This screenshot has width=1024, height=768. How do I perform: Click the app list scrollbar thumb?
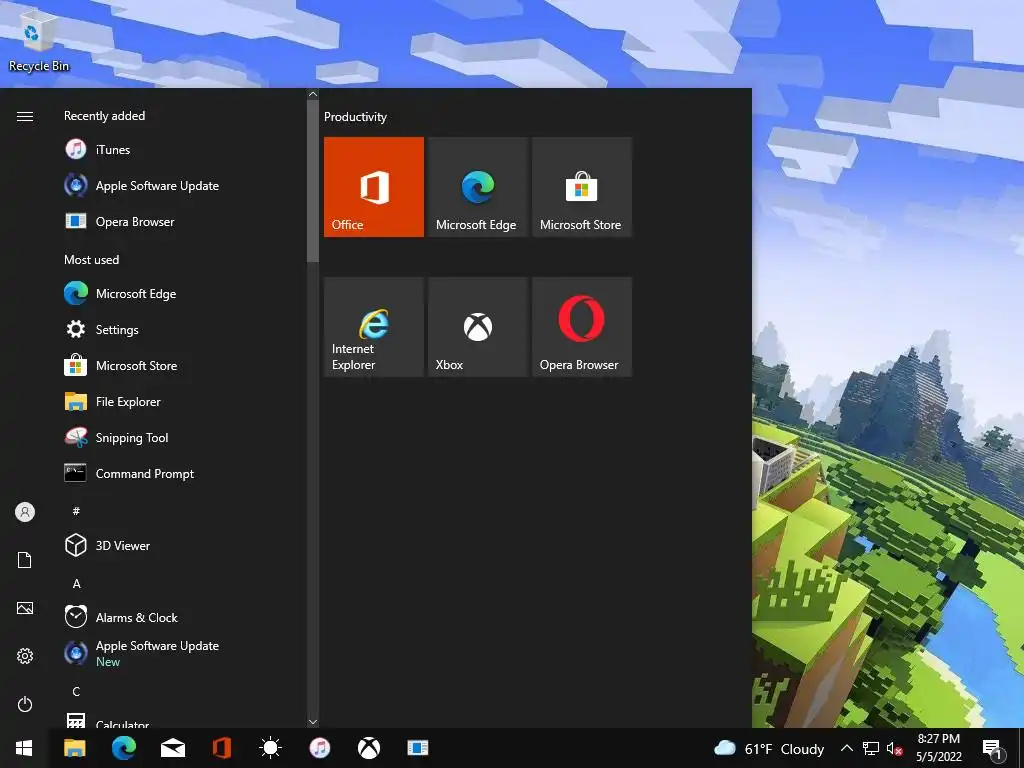coord(313,181)
